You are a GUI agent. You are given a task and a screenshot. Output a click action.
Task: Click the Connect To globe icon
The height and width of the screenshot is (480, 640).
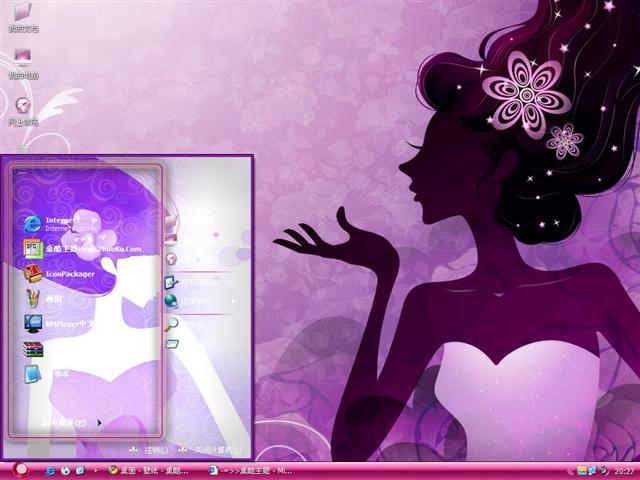click(x=171, y=301)
